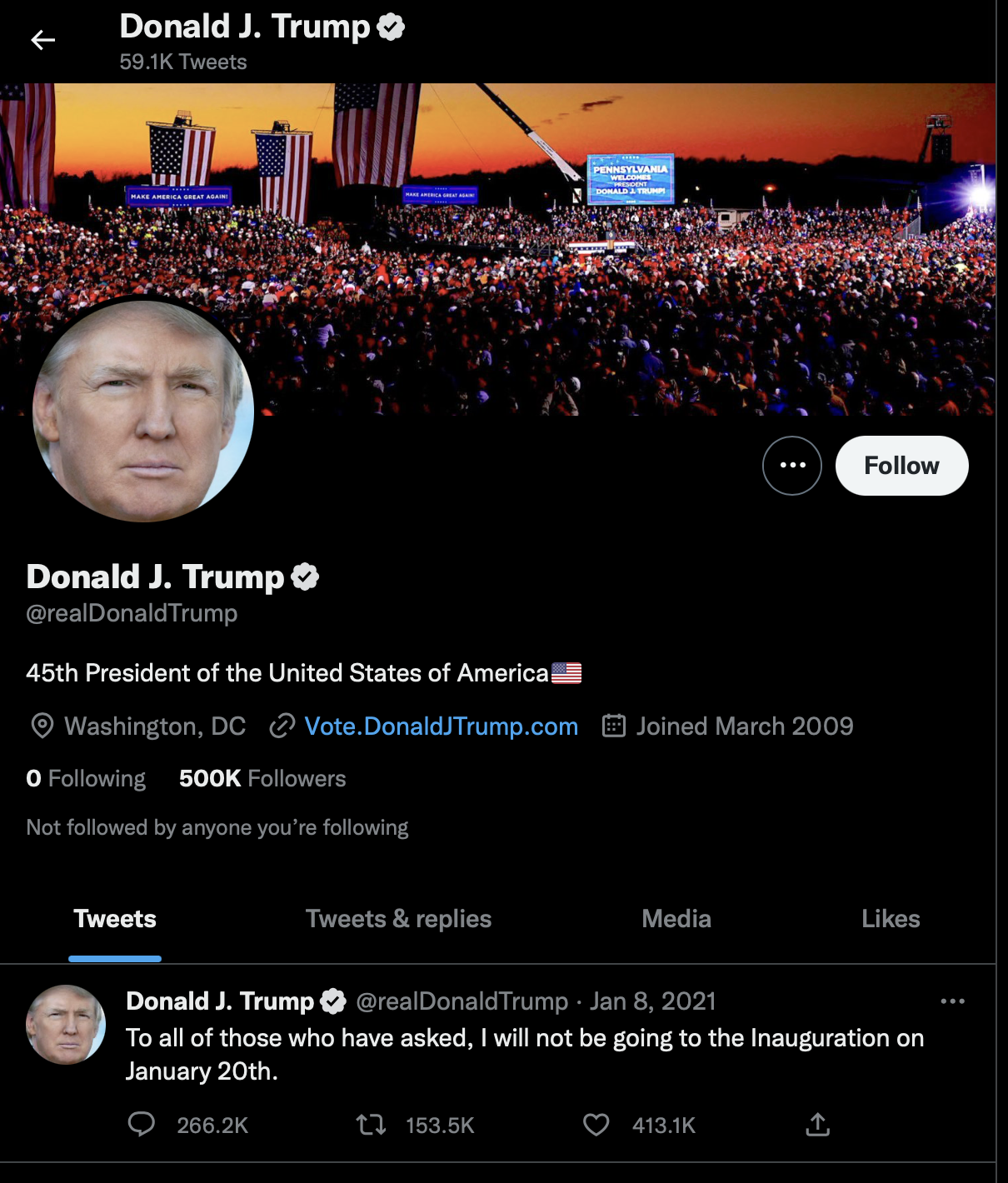This screenshot has height=1183, width=1008.
Task: View the 500K Followers list
Action: point(262,778)
